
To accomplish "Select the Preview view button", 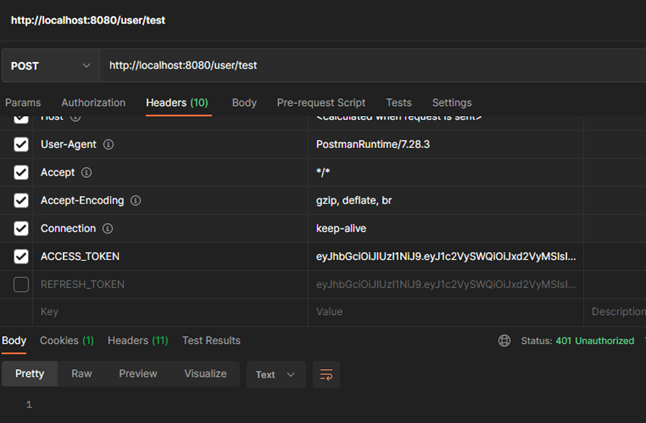I will point(138,374).
